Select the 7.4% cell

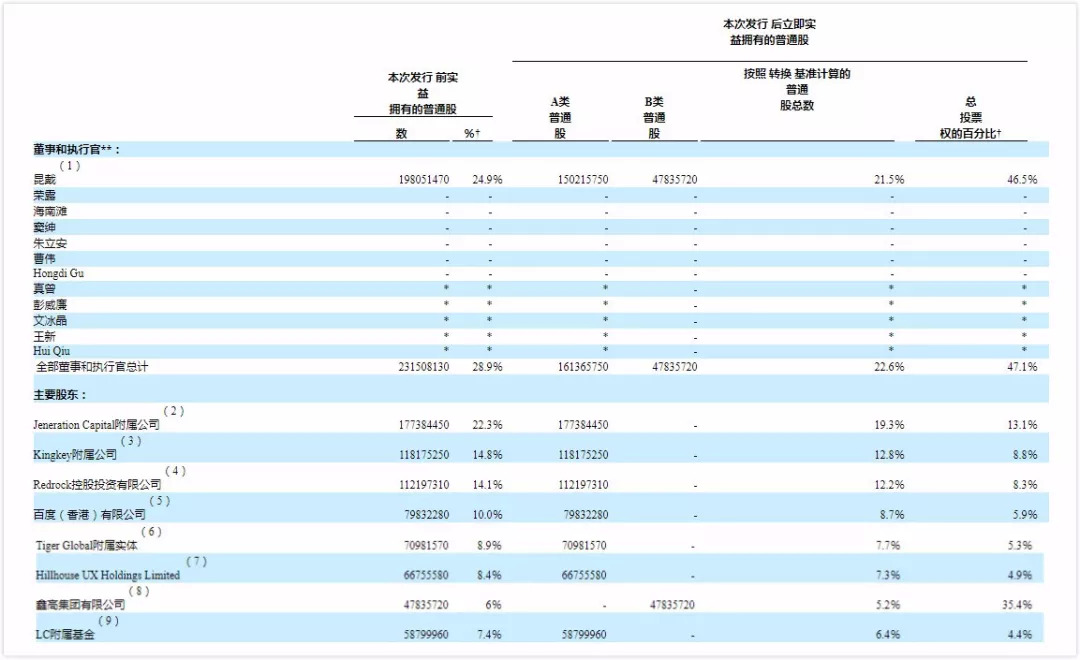click(489, 635)
